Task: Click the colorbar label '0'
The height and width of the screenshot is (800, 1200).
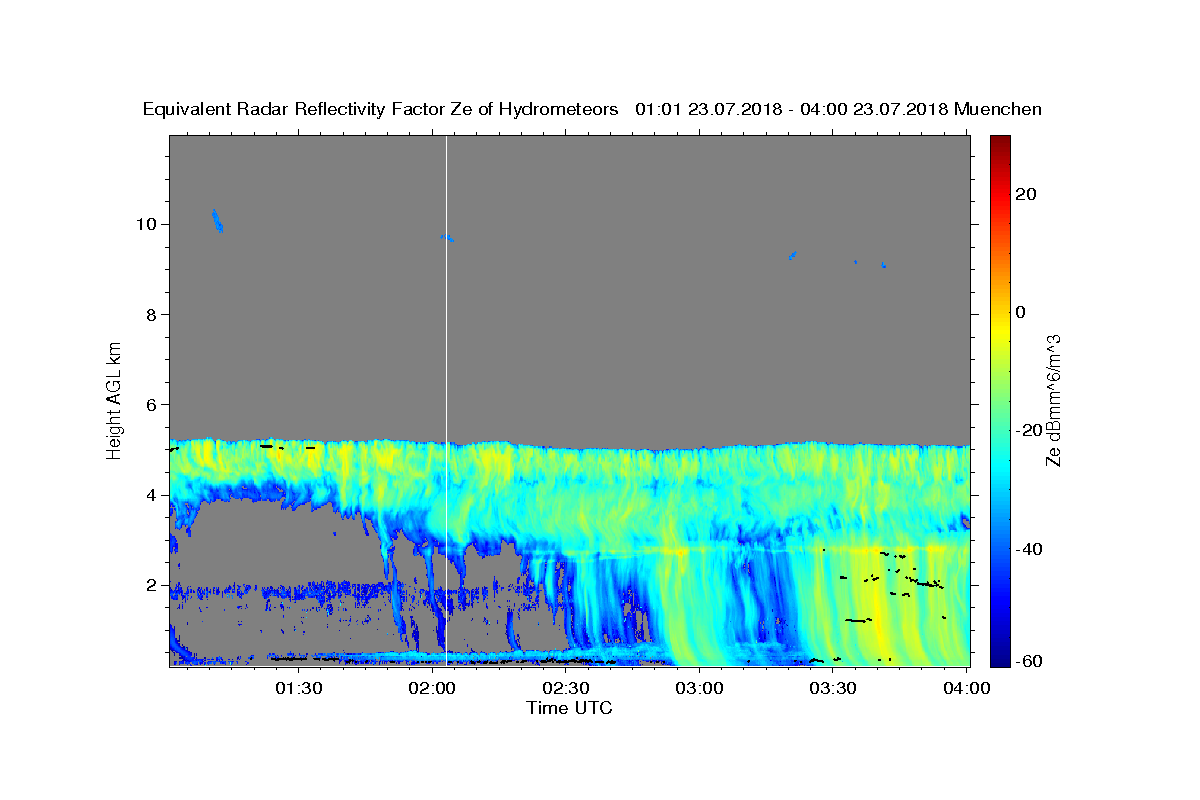Action: [1021, 312]
